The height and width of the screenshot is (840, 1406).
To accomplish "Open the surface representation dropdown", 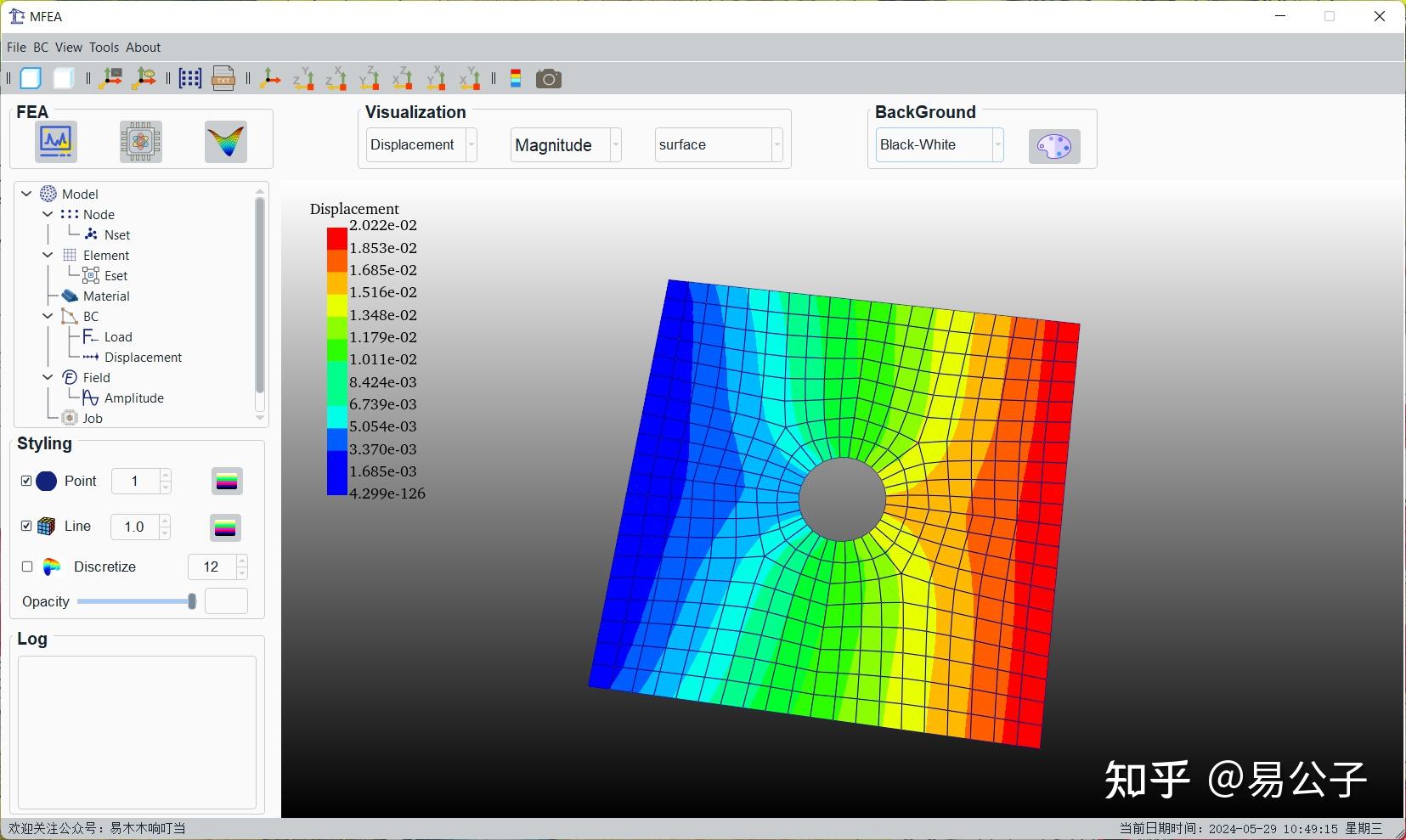I will (x=719, y=144).
